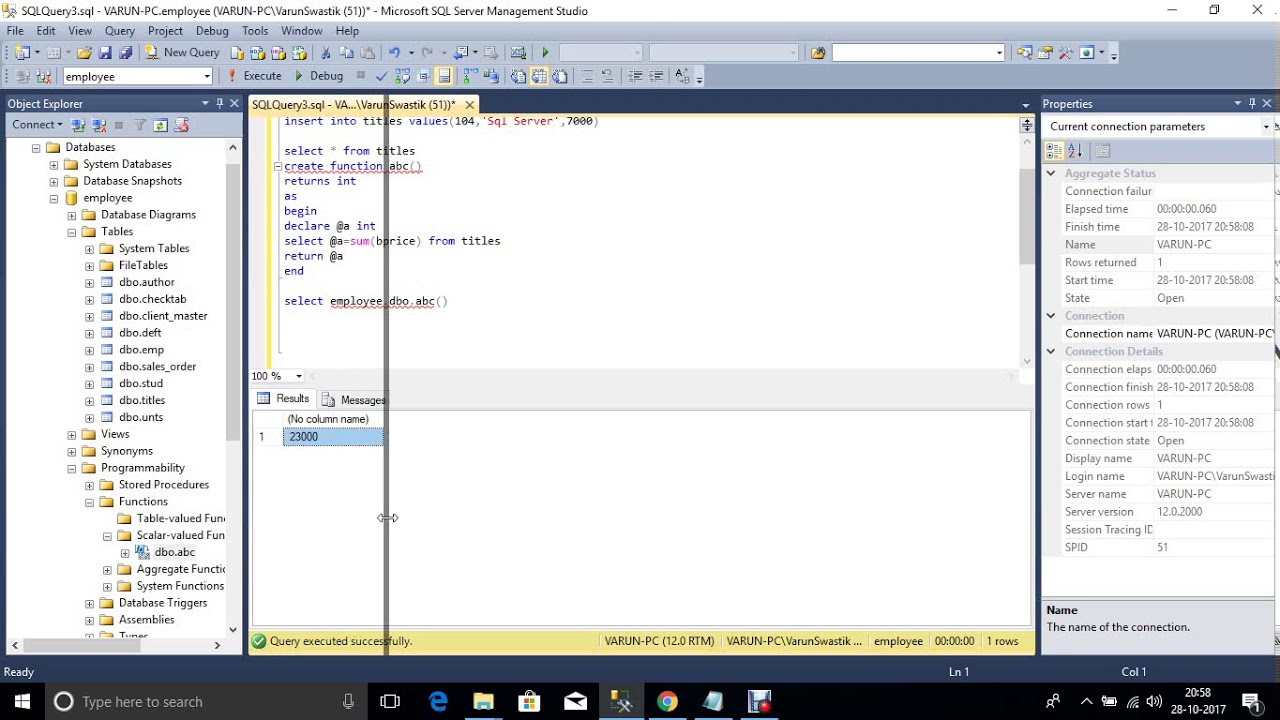This screenshot has height=720, width=1280.
Task: Select the dbo.sales_order table
Action: (158, 366)
